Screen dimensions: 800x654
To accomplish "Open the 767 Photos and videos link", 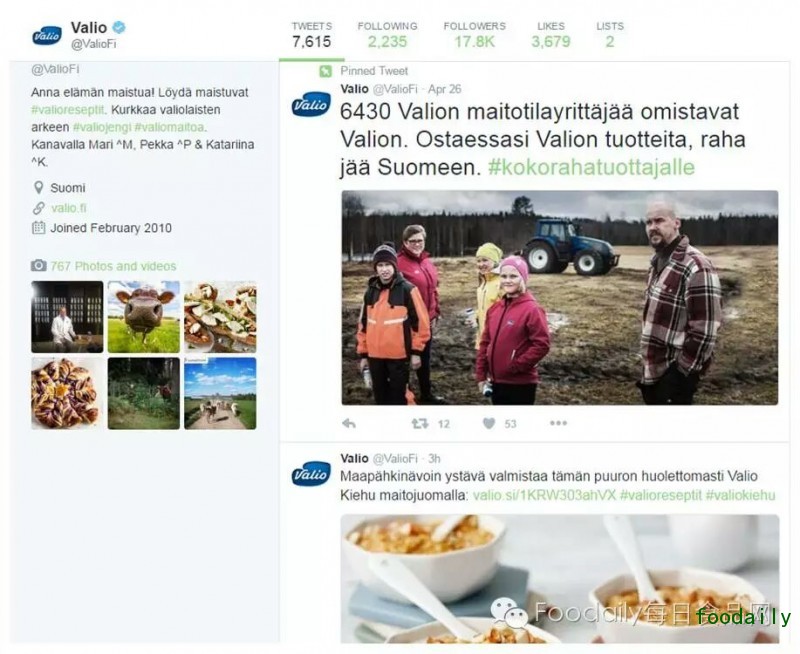I will [x=113, y=266].
